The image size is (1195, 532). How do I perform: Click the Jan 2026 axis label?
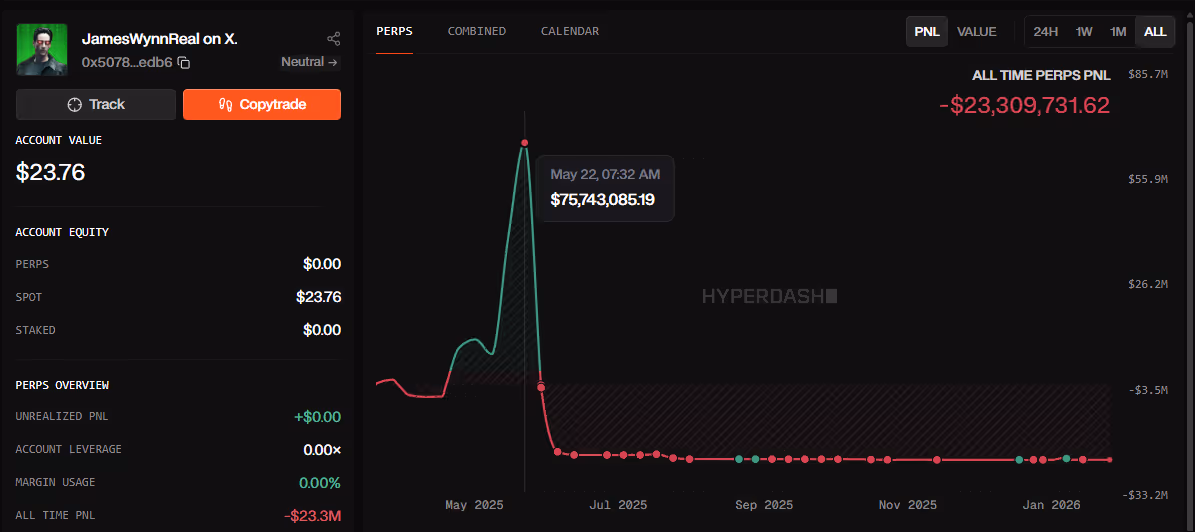coord(1052,505)
